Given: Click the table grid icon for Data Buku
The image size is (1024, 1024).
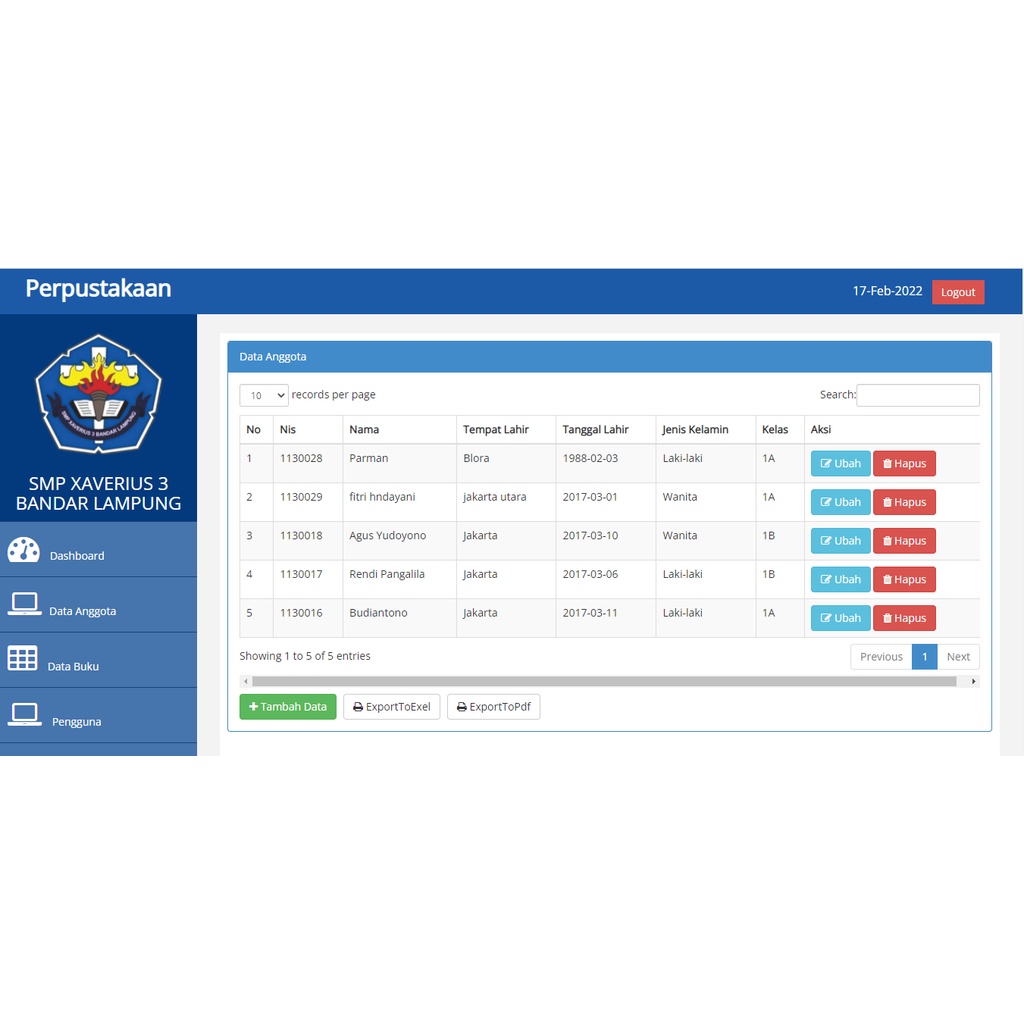Looking at the screenshot, I should tap(23, 658).
